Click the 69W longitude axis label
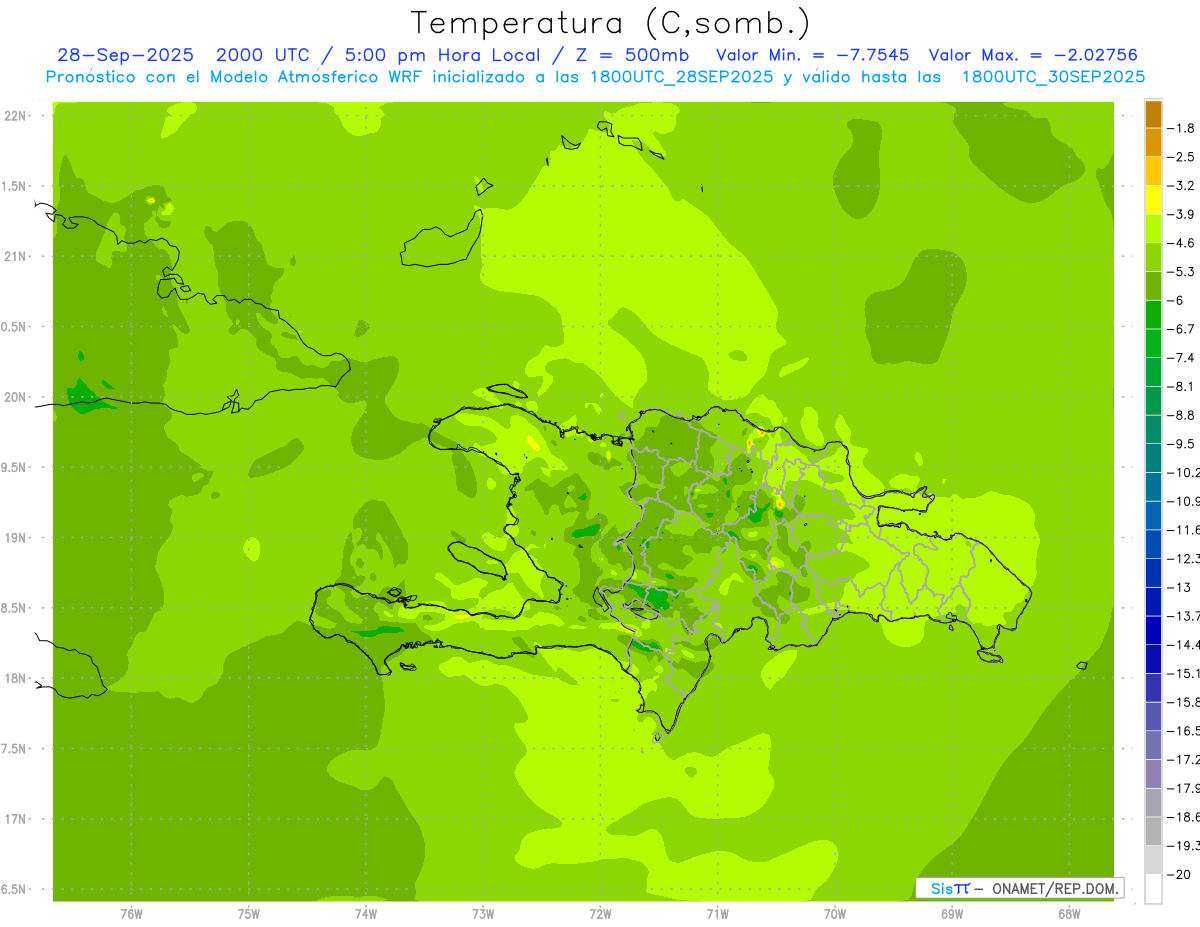 [x=952, y=914]
